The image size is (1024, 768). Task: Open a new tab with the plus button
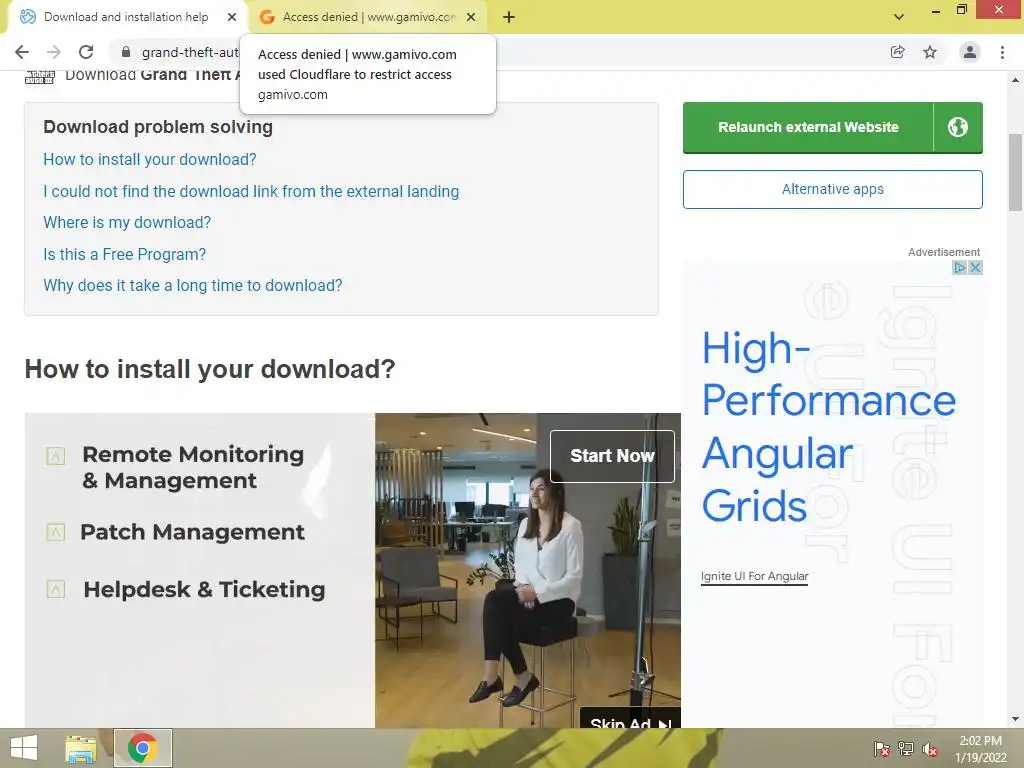509,17
